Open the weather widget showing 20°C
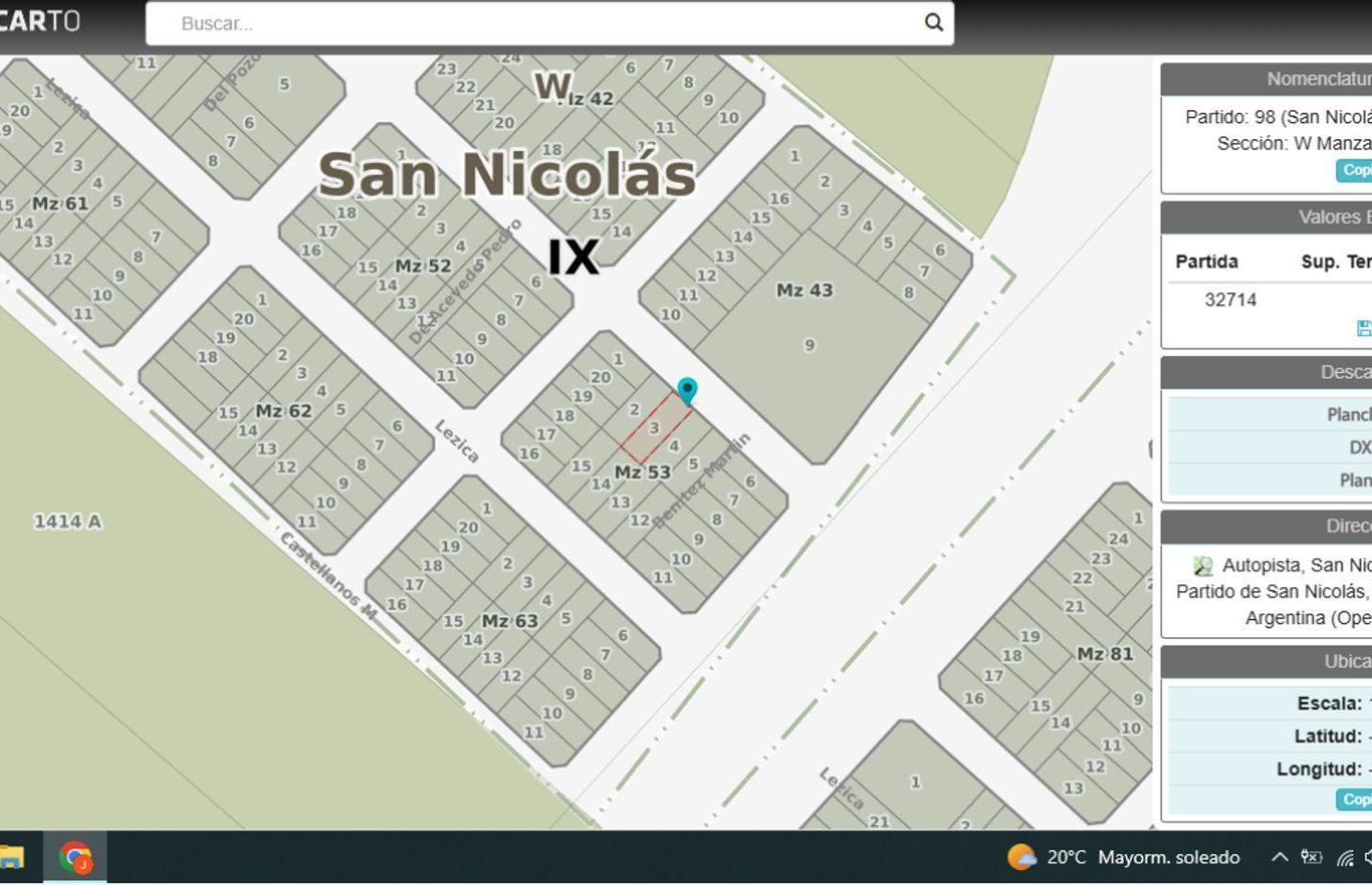 tap(1123, 857)
